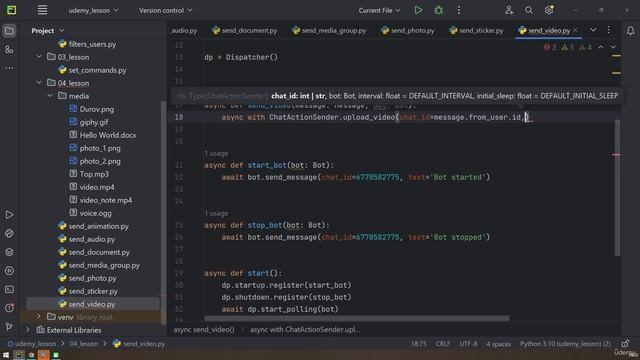Click the 04_lesson breadcrumb in status bar
Viewport: 640px width, 360px height.
click(84, 344)
